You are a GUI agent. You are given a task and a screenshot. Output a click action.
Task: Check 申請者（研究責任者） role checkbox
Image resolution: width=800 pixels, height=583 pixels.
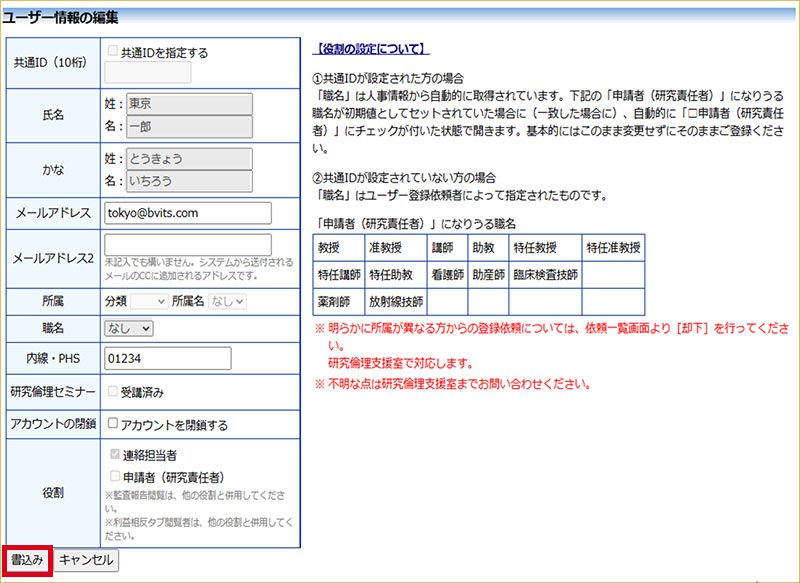click(x=115, y=476)
